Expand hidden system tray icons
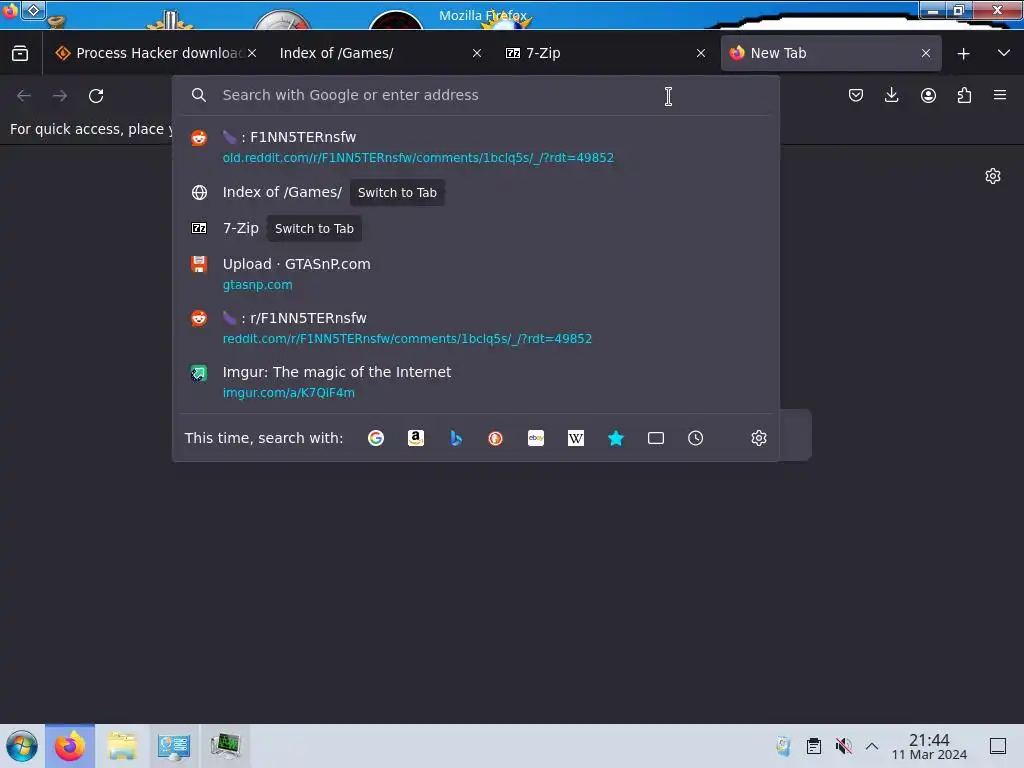Screen dimensions: 1024x768 pyautogui.click(x=872, y=746)
